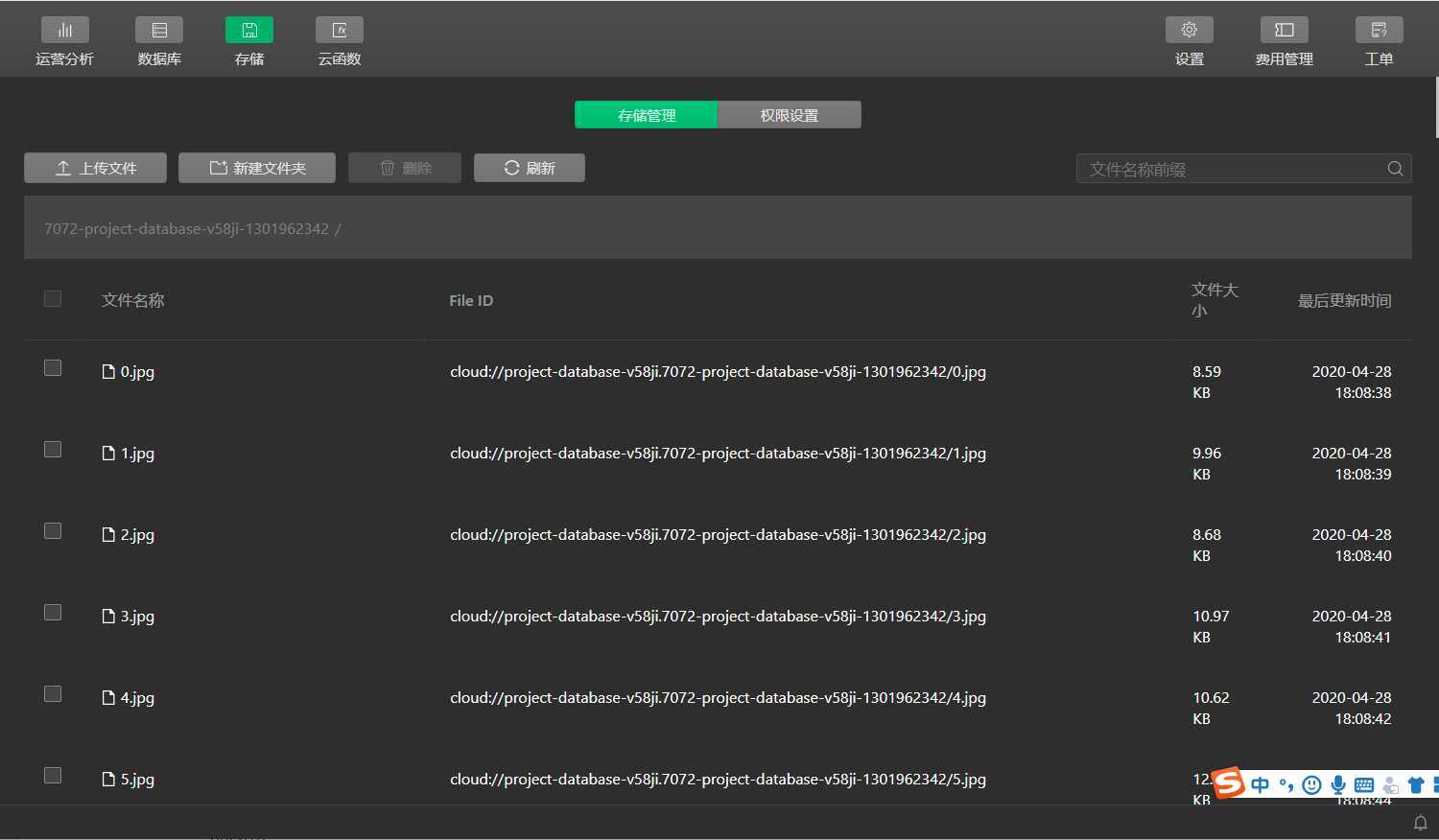The height and width of the screenshot is (840, 1439).
Task: Click the File ID ending in /2.jpg
Action: click(x=718, y=535)
